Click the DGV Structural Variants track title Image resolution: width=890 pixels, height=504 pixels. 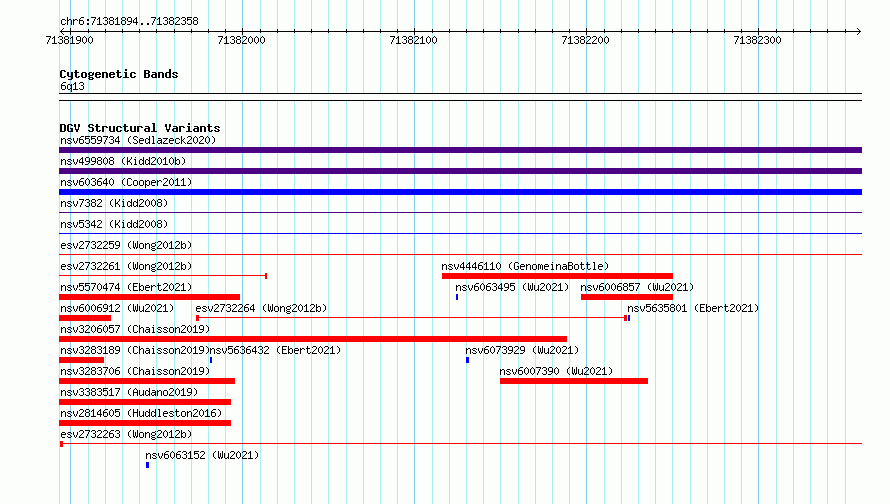140,128
